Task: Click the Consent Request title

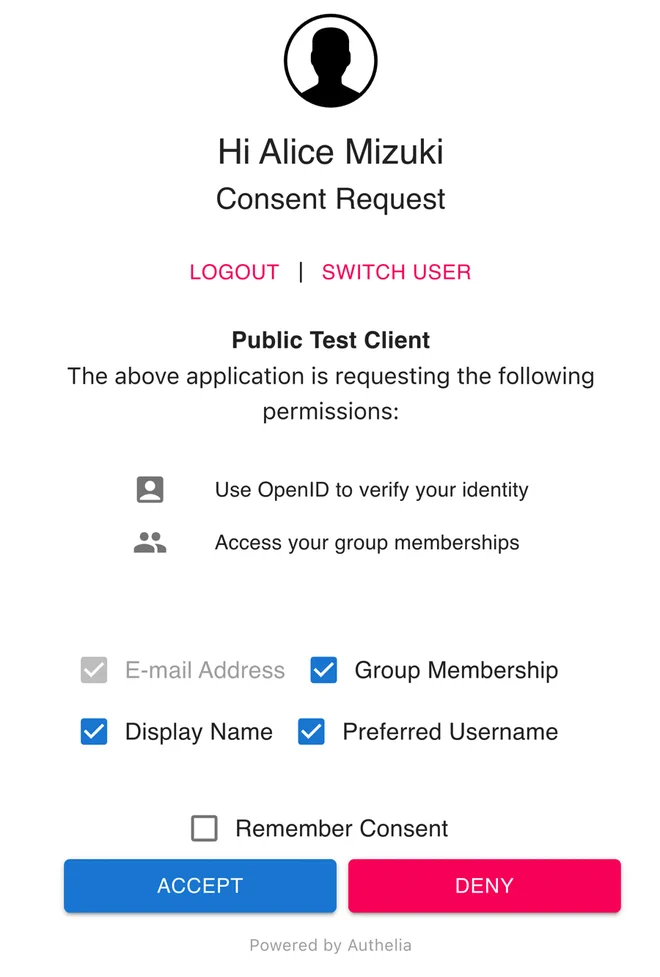Action: [330, 199]
